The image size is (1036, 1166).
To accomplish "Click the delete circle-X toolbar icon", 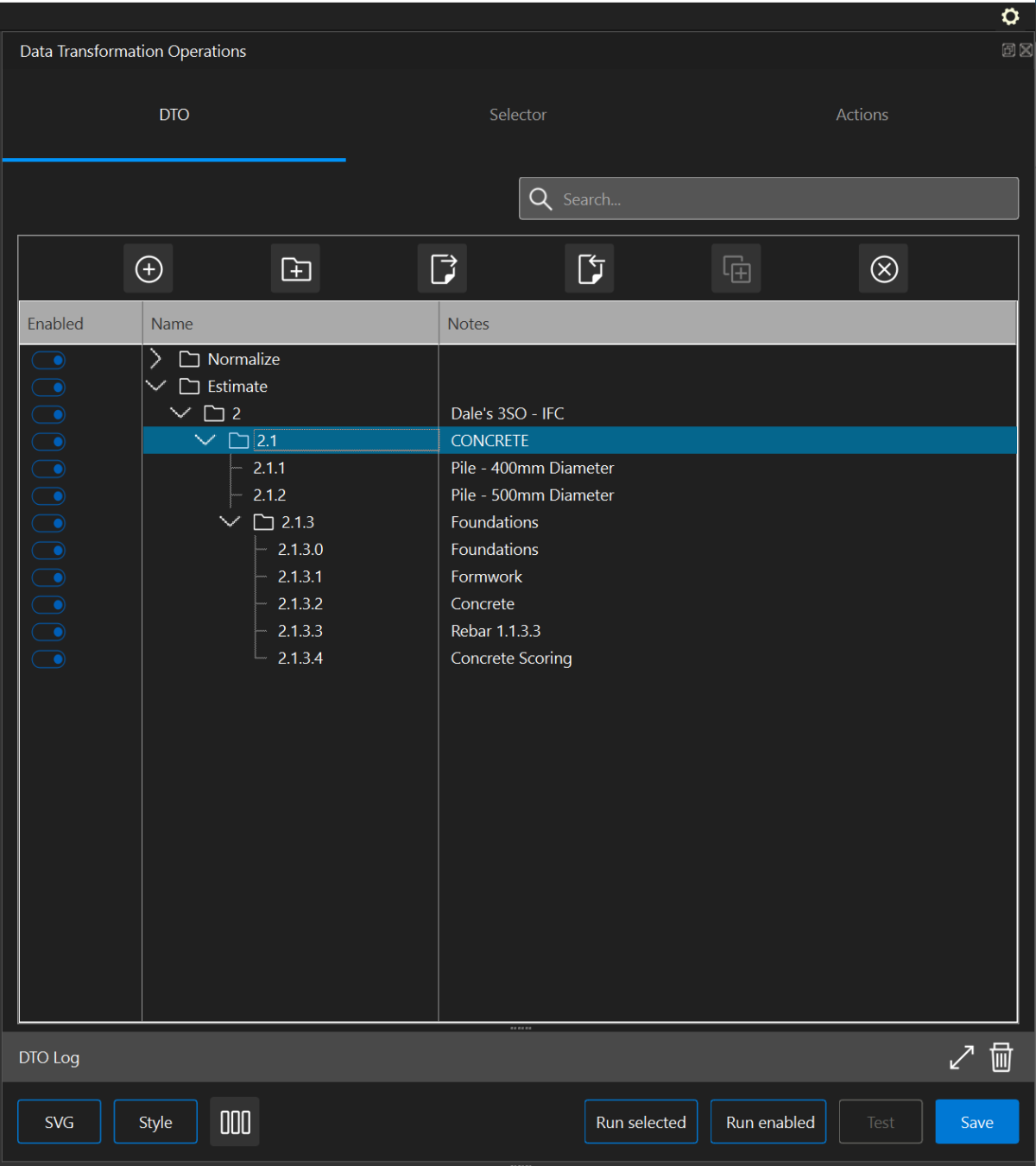I will (884, 269).
